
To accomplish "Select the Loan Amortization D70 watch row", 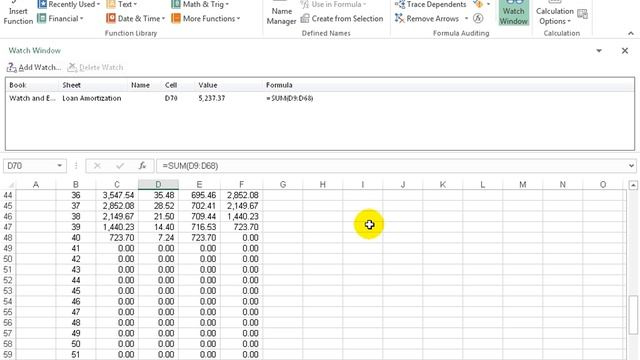I will [320, 98].
